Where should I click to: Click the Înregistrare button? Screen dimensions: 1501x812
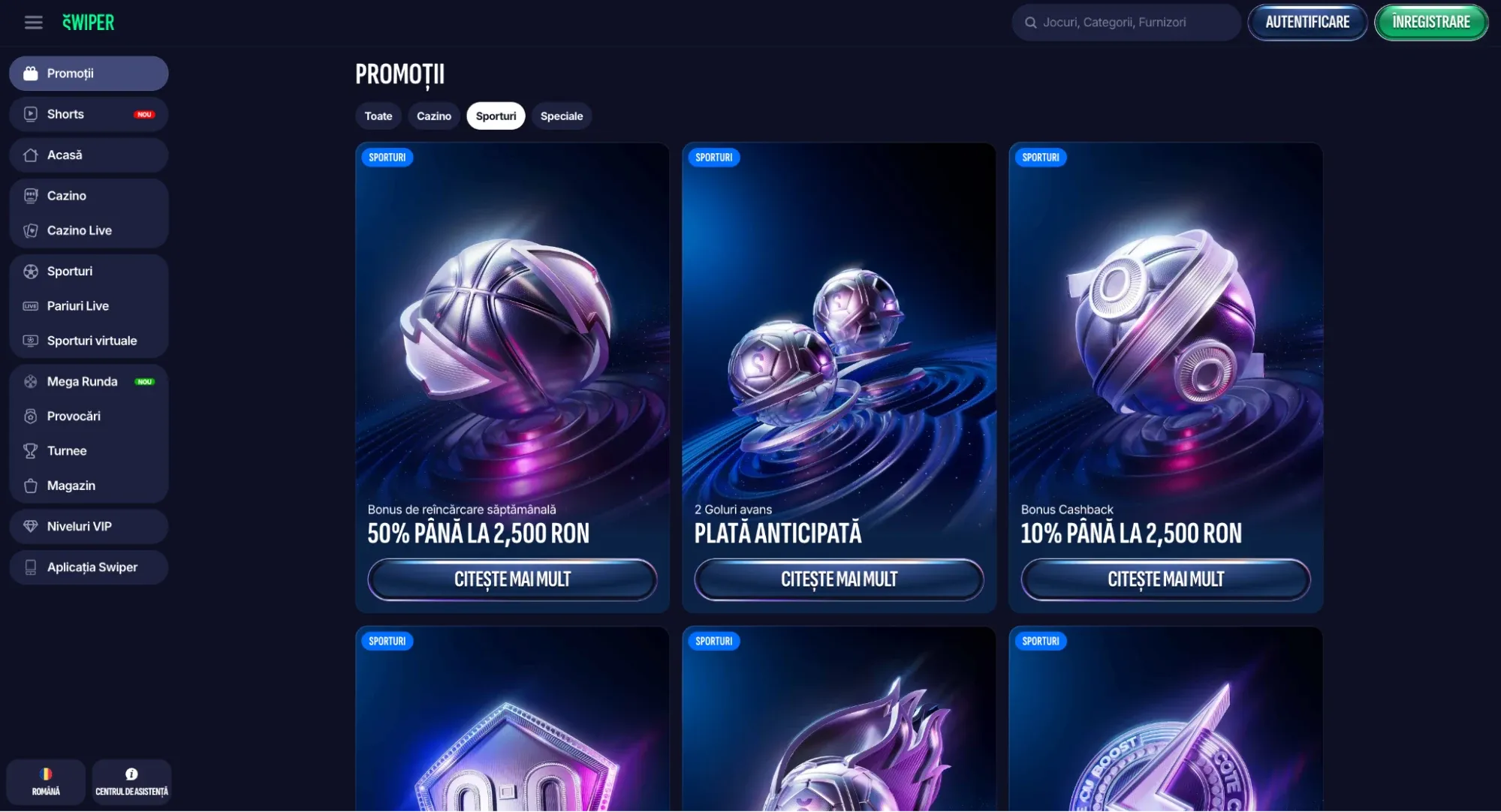coord(1431,23)
